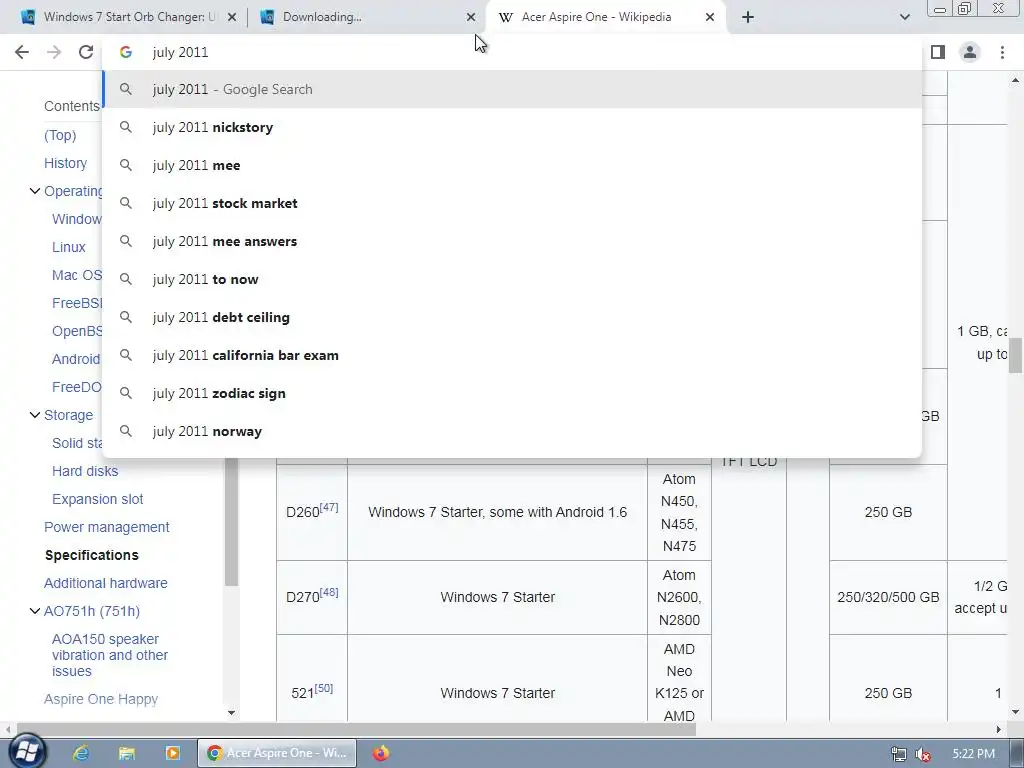Choose suggestion july 2011 nickstory

tap(513, 127)
